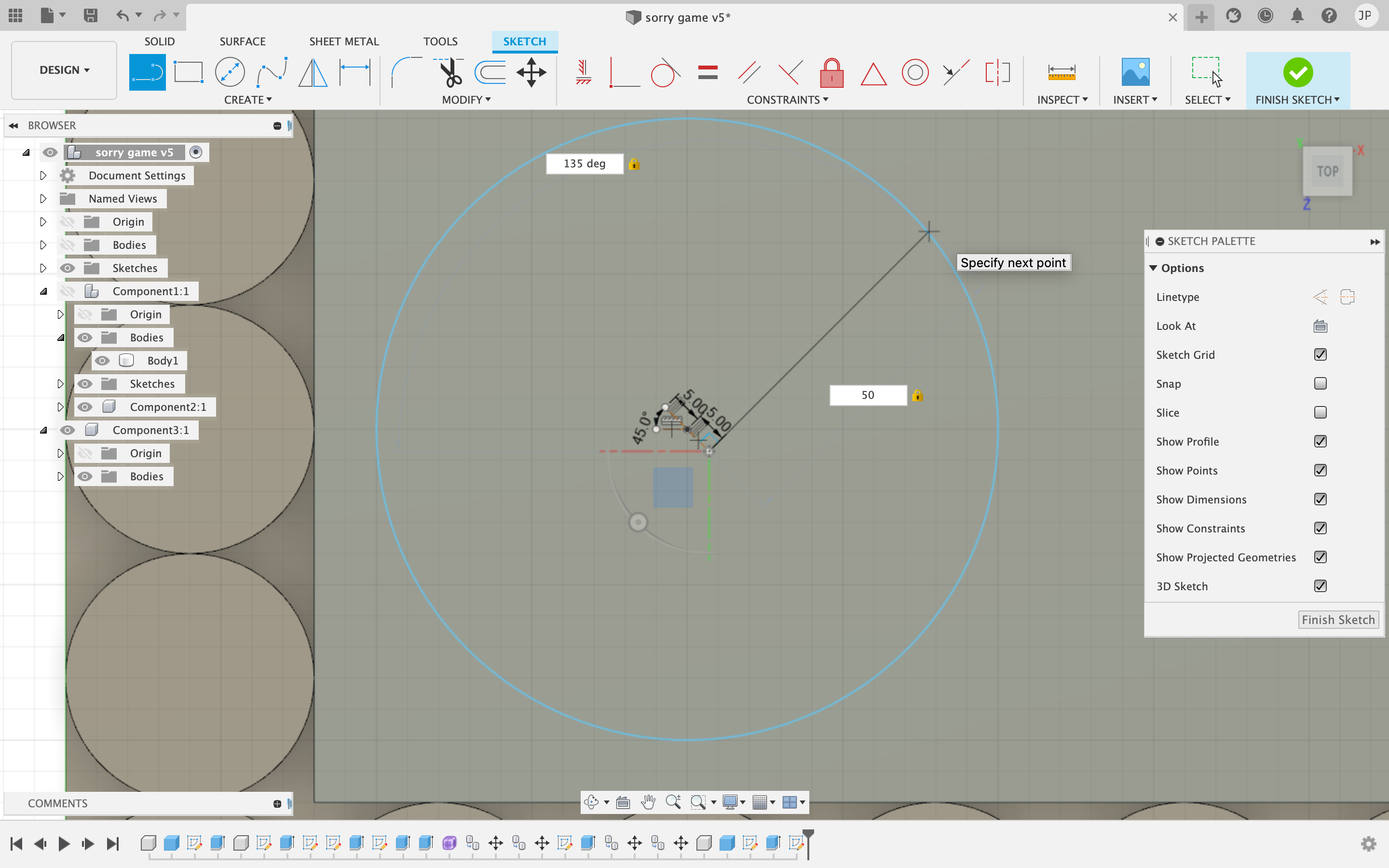This screenshot has height=868, width=1389.
Task: Toggle Show Constraints checkbox
Action: (x=1320, y=528)
